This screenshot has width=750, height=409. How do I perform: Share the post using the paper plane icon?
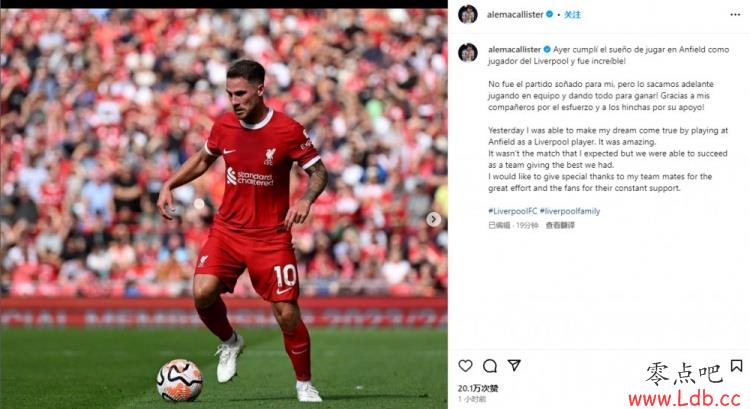[514, 365]
